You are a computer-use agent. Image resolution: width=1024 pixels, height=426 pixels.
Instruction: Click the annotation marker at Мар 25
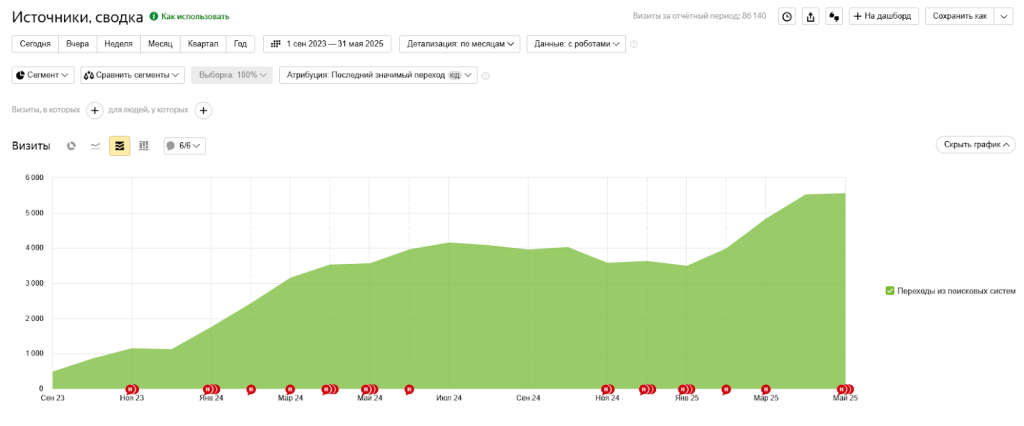(766, 389)
